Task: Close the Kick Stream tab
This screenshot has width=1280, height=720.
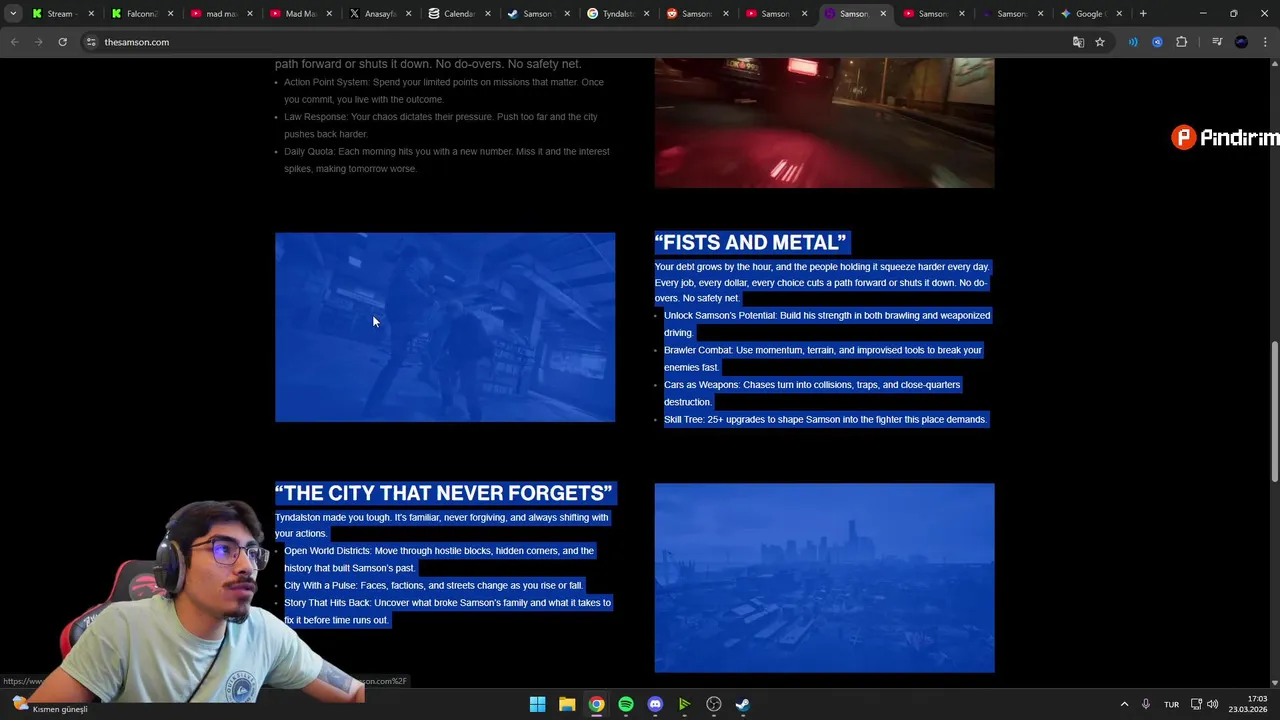Action: pos(92,14)
